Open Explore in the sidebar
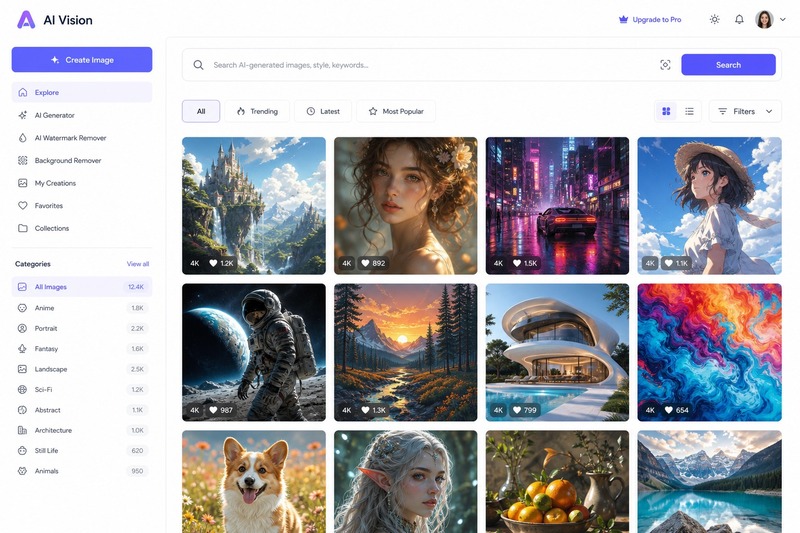Screen dimensions: 800x533 point(82,92)
